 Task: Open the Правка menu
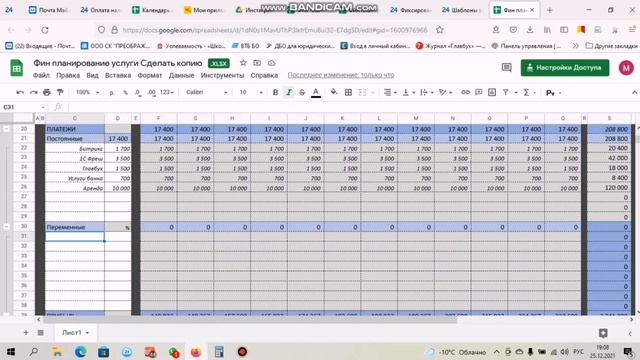coord(68,76)
